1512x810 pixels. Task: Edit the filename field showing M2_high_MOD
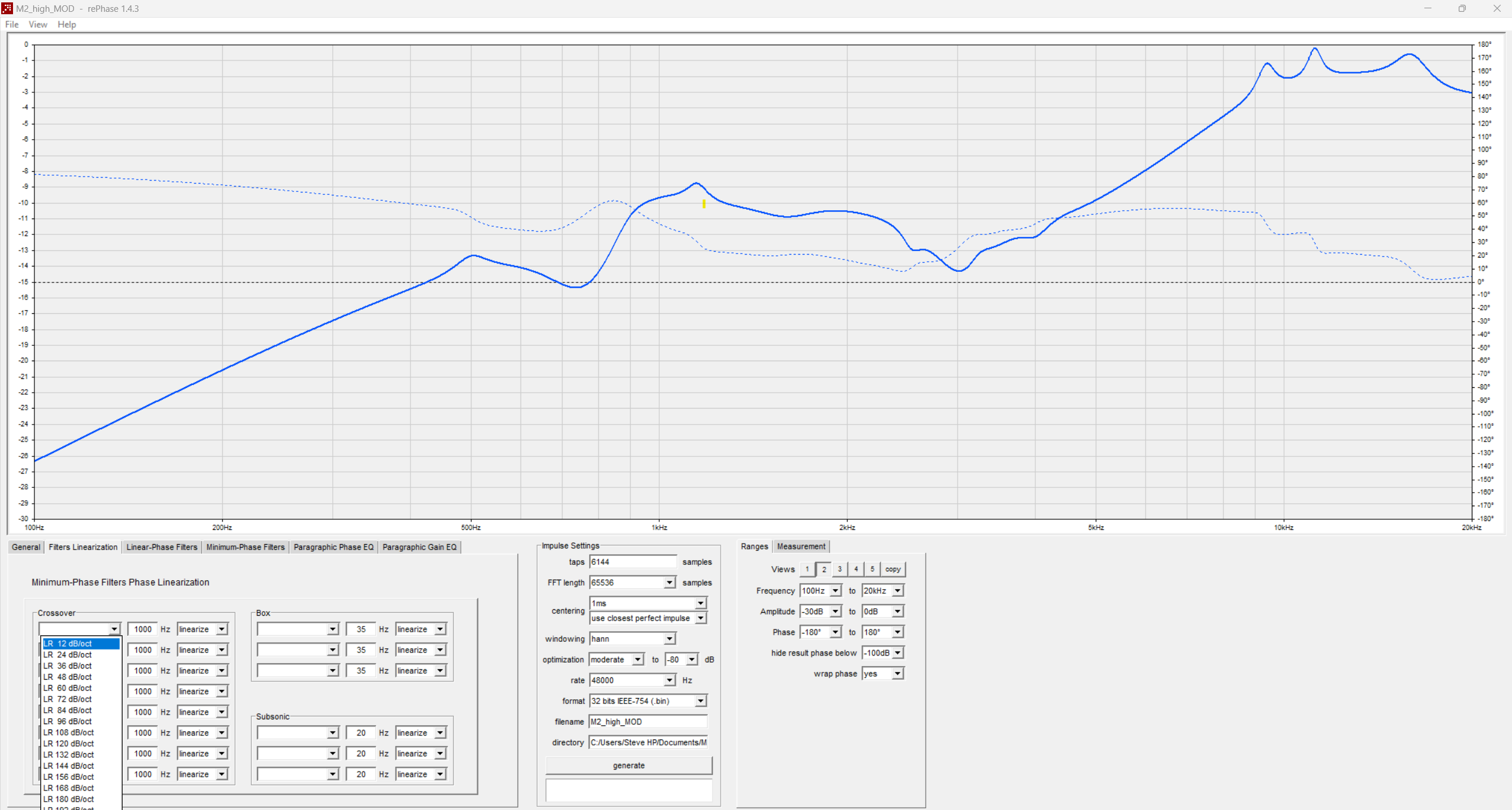coord(647,721)
